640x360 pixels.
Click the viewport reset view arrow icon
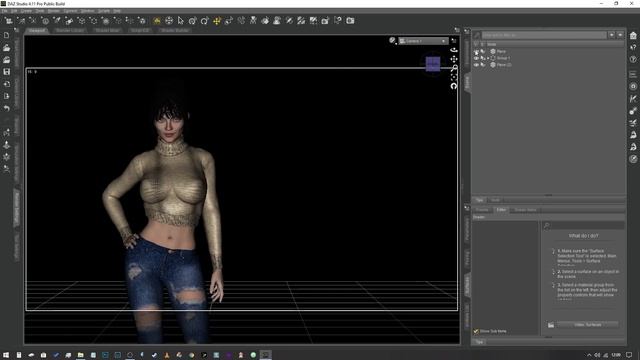454,86
